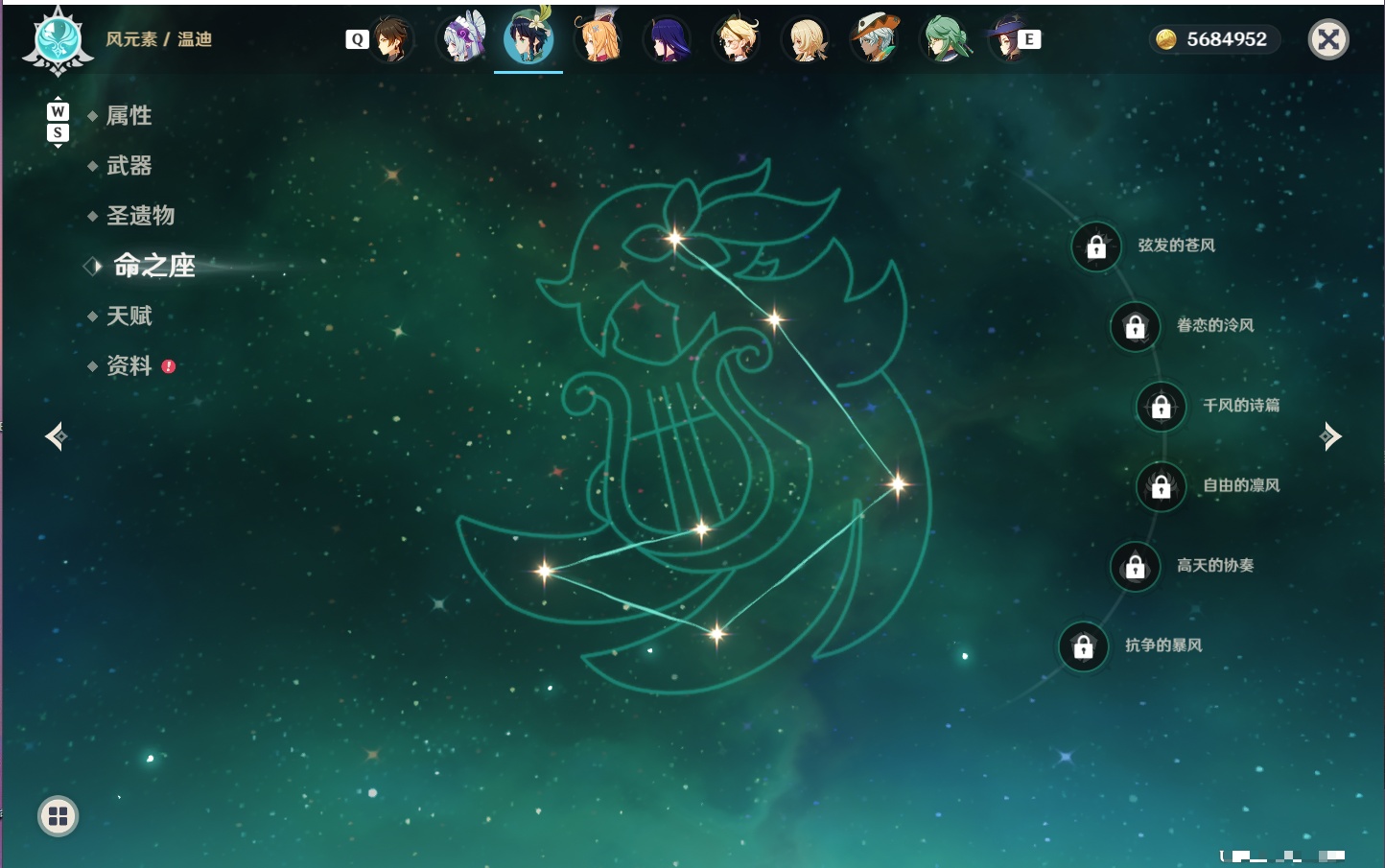Click the Anemo element emblem
Viewport: 1385px width, 868px height.
click(58, 41)
